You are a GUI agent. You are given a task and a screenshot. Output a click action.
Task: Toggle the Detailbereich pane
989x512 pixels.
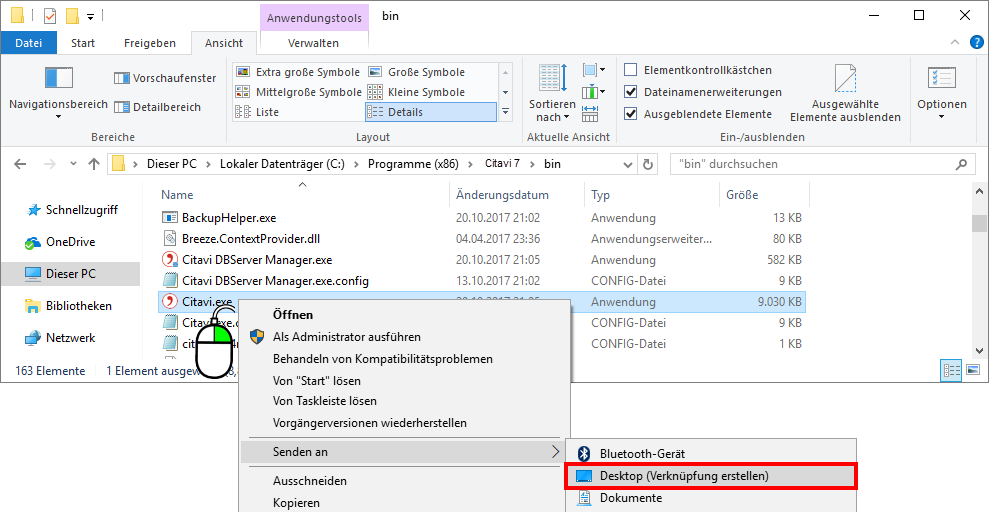[x=158, y=107]
